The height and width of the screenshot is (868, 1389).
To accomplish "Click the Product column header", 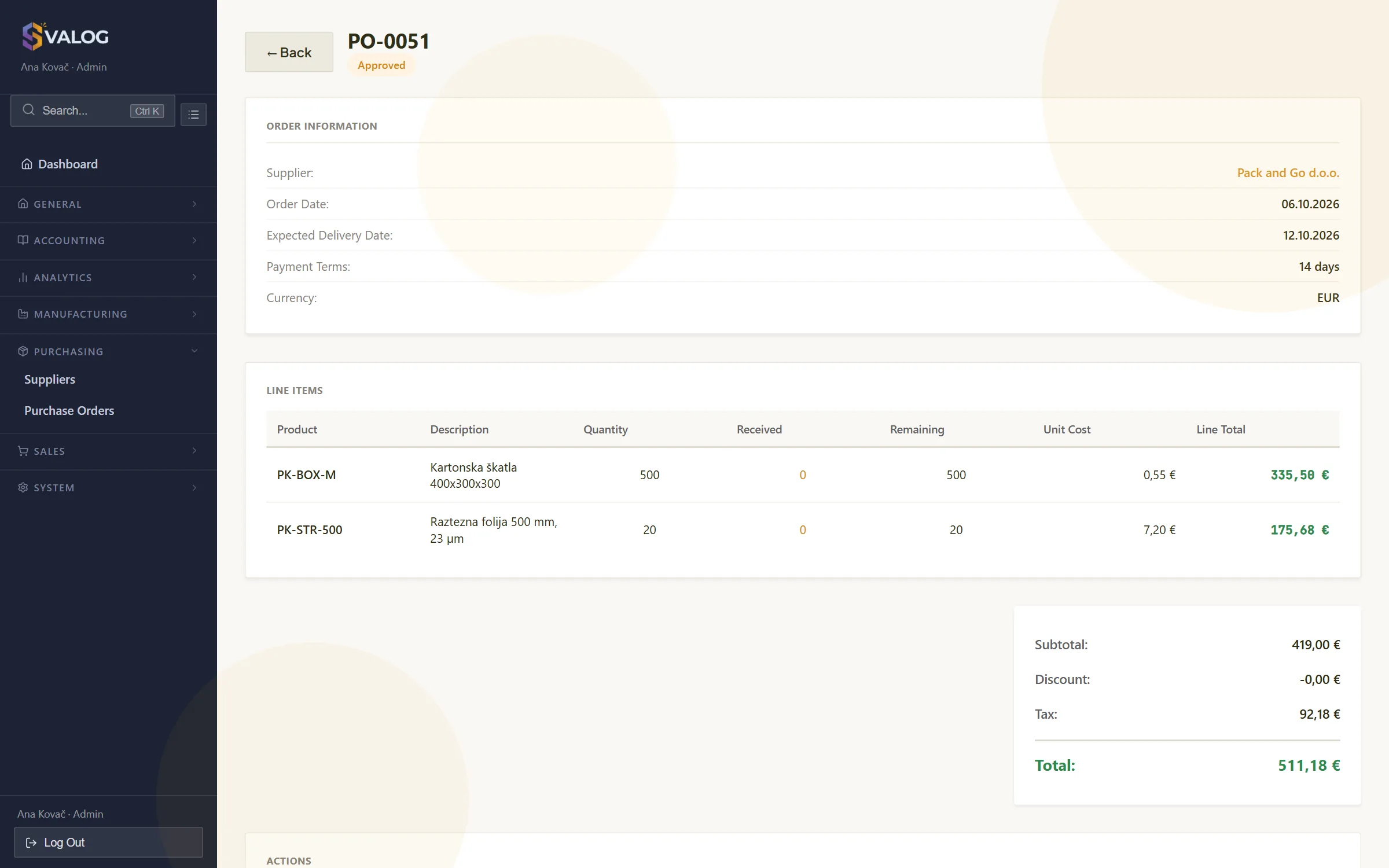I will click(297, 429).
